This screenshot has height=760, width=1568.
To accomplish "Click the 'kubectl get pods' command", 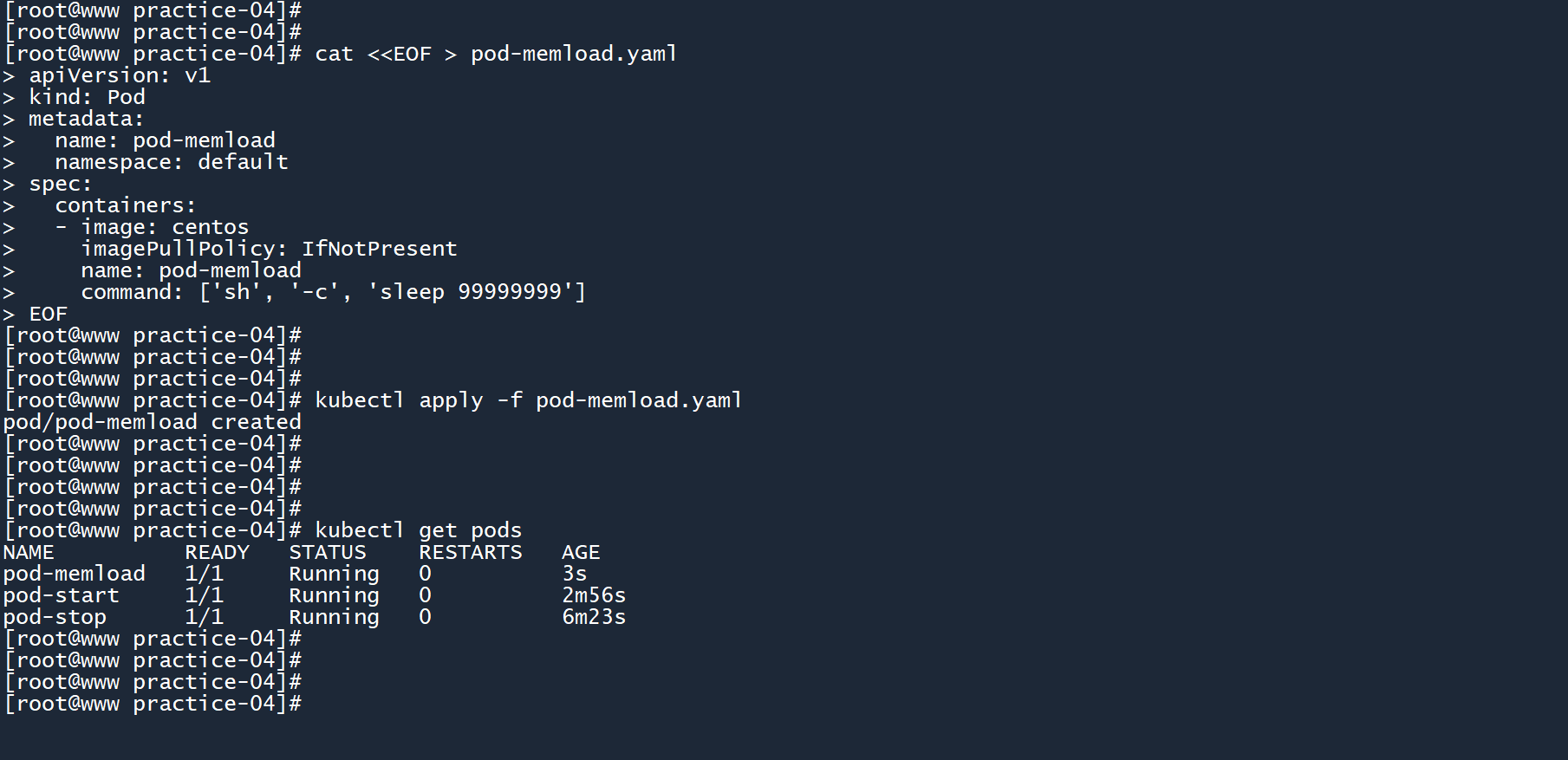I will [418, 530].
